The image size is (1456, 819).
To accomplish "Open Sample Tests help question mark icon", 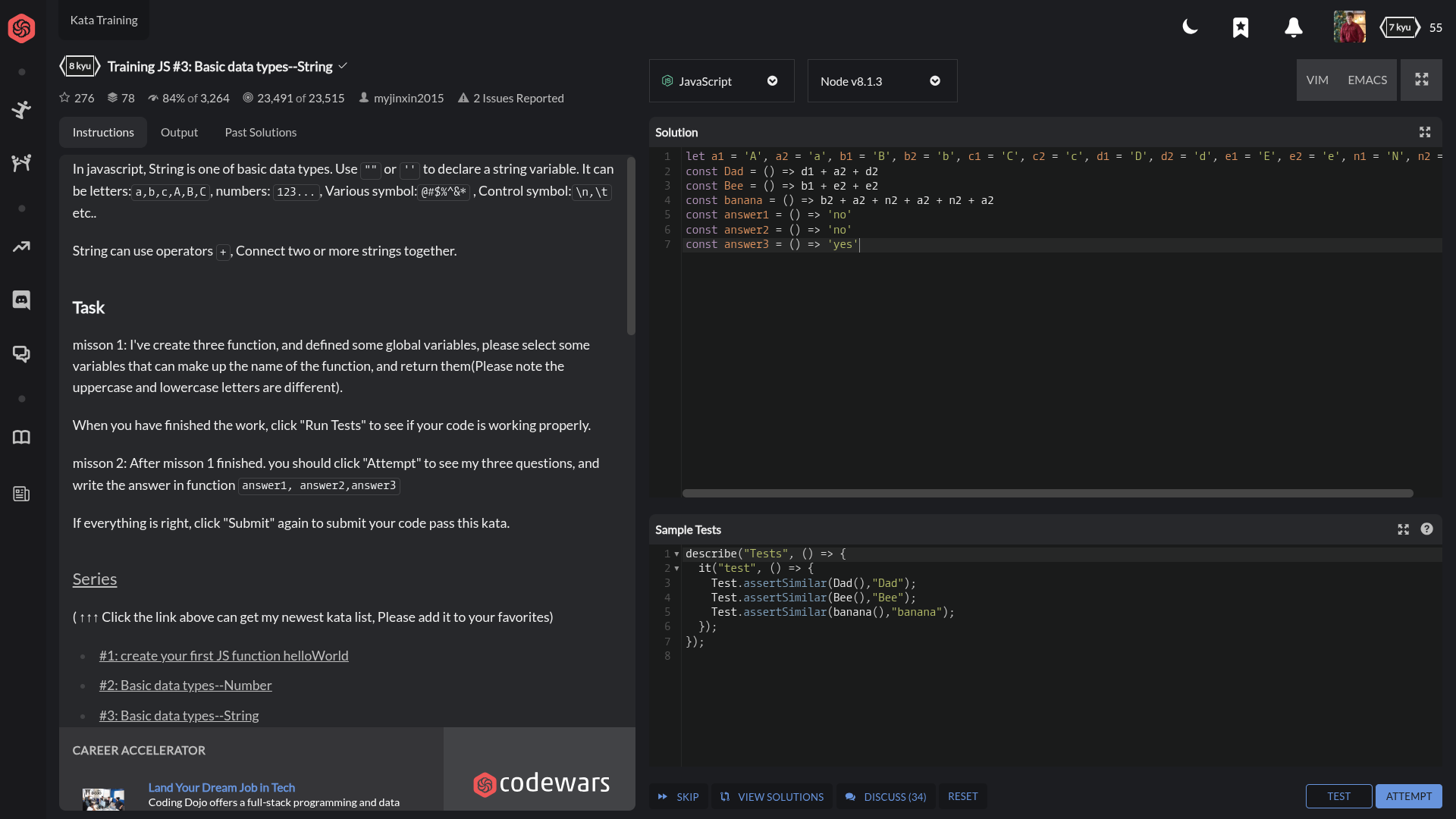I will pyautogui.click(x=1428, y=529).
